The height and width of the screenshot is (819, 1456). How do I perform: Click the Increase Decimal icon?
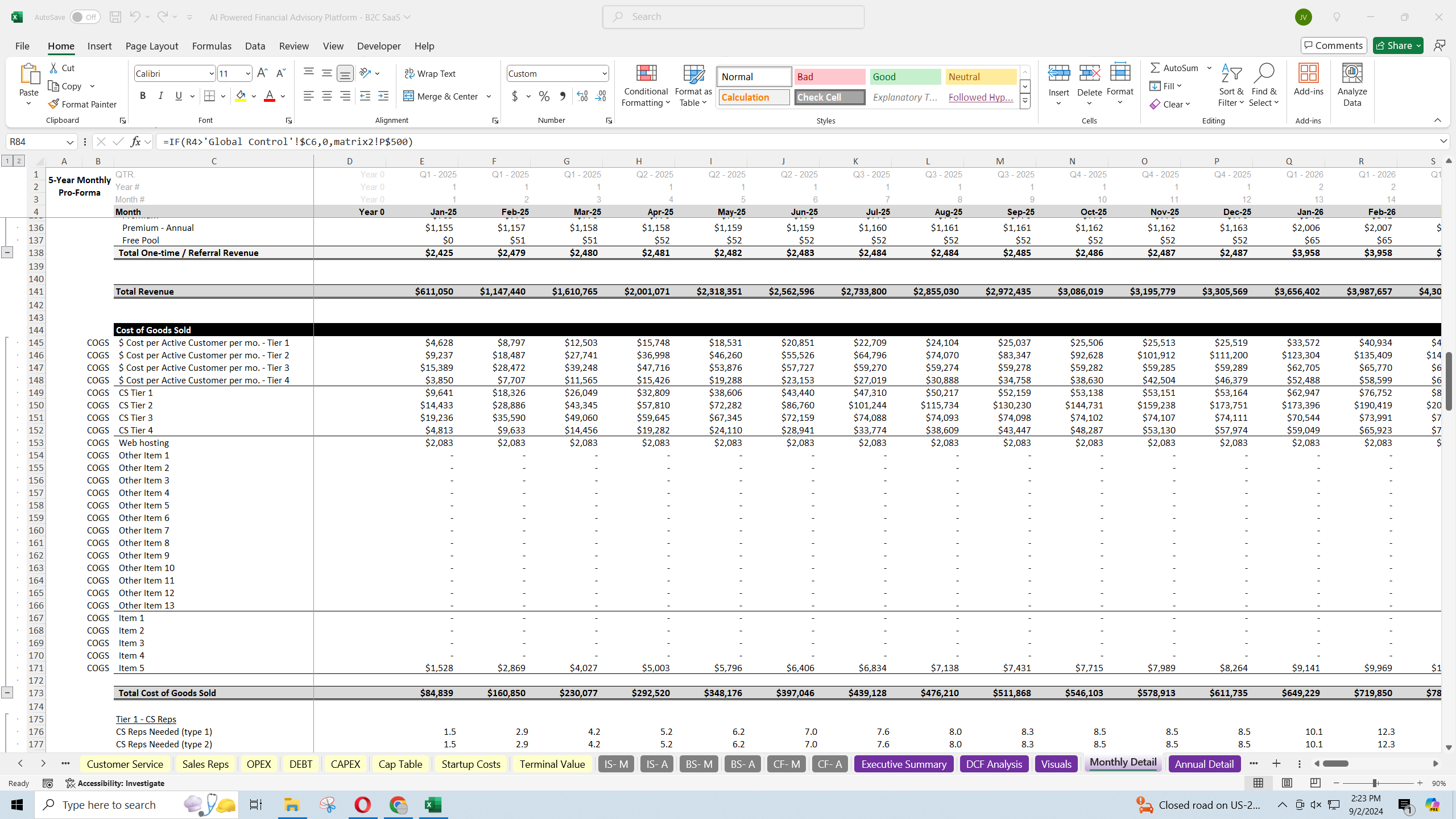coord(582,96)
